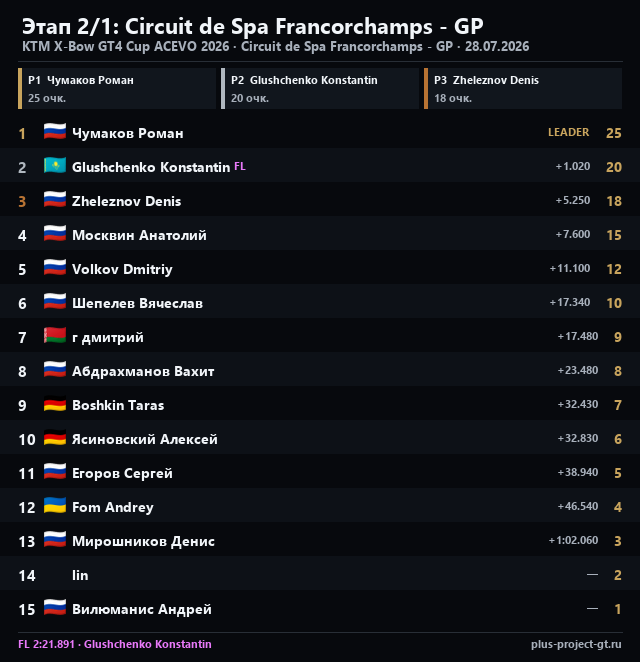
Task: Select driver Volkov Dmitriy in the results
Action: [122, 269]
